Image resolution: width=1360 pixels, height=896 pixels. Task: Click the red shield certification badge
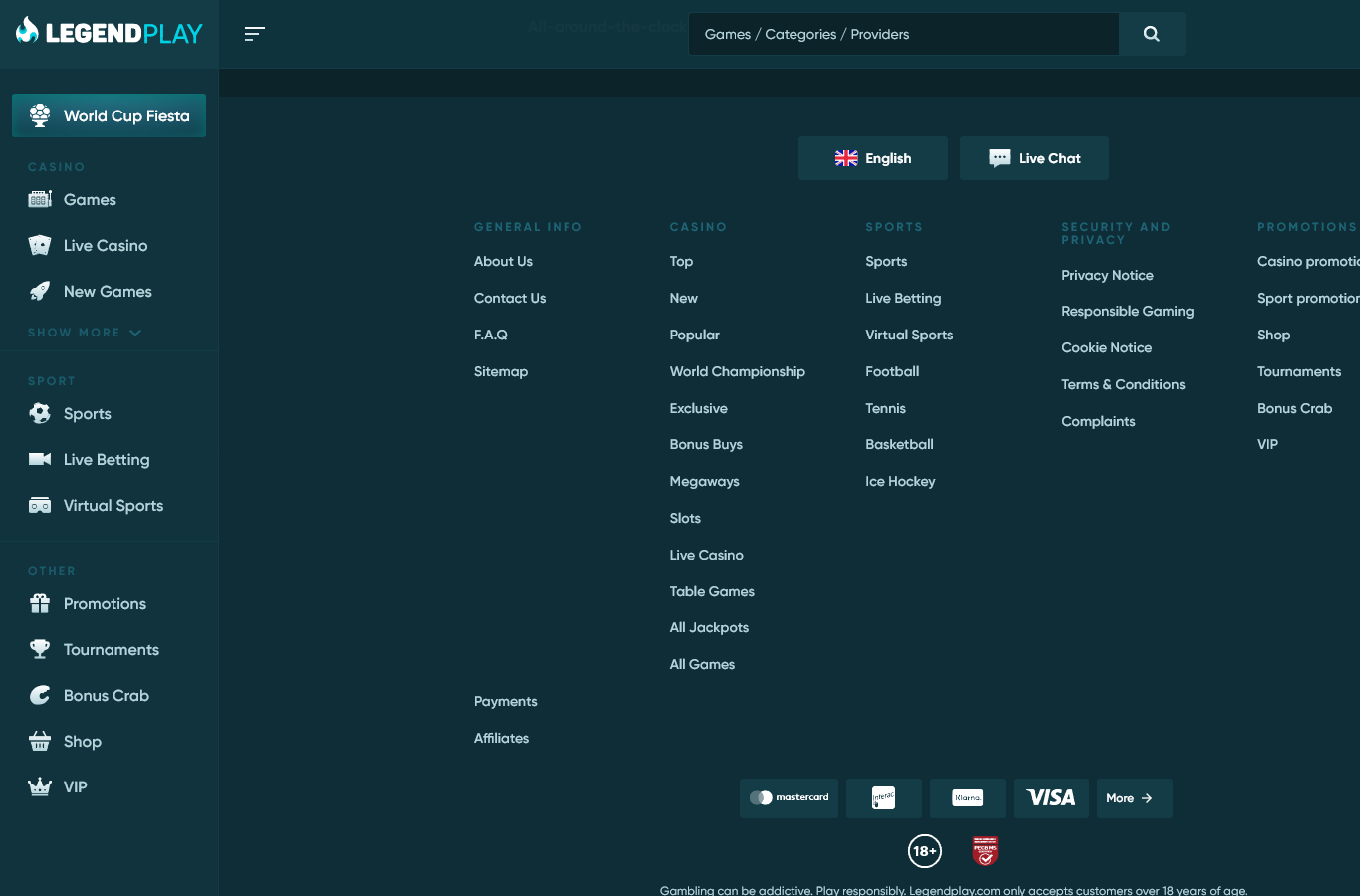(x=985, y=851)
